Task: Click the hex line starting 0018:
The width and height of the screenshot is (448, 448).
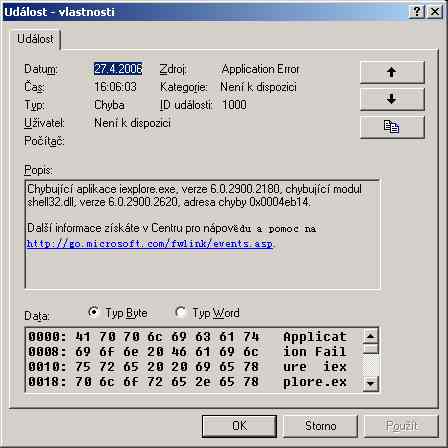Action: (x=187, y=382)
